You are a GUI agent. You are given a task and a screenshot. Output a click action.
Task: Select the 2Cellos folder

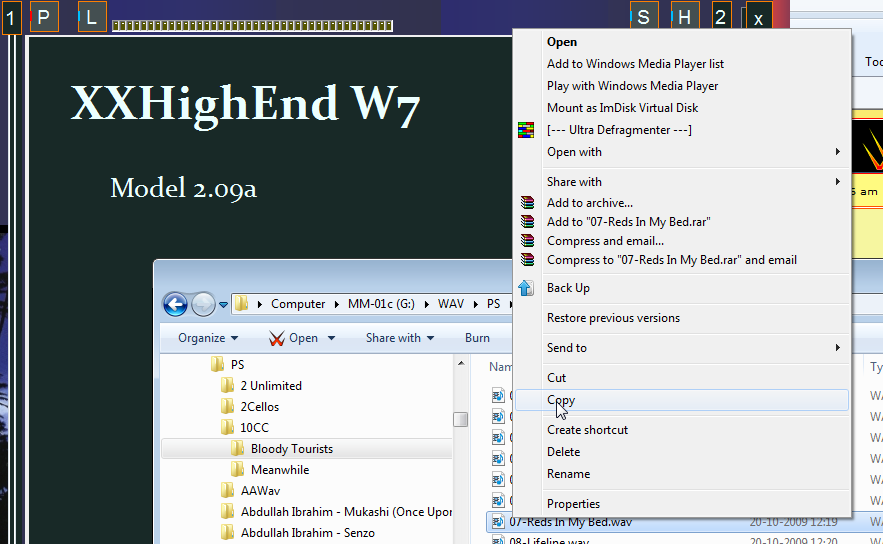251,407
